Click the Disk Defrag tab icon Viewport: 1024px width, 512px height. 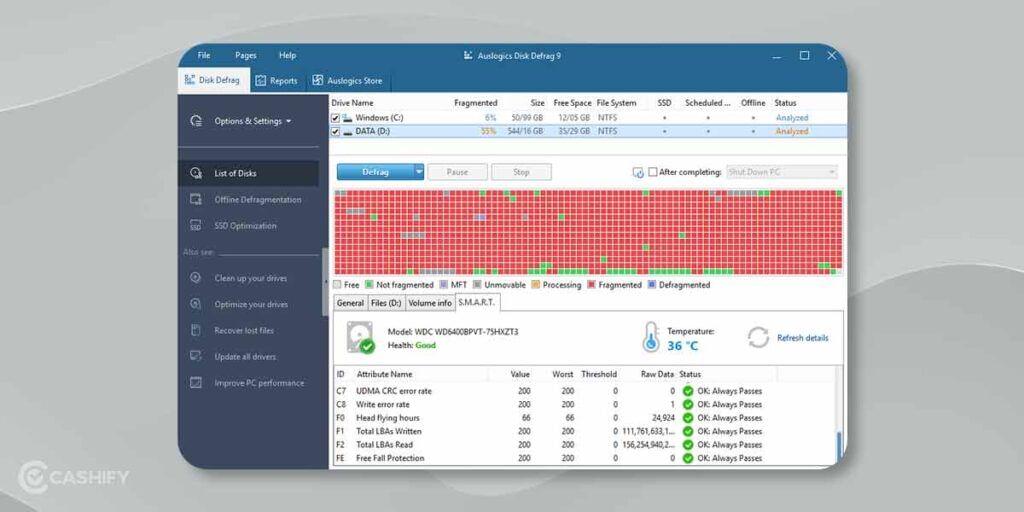(189, 80)
